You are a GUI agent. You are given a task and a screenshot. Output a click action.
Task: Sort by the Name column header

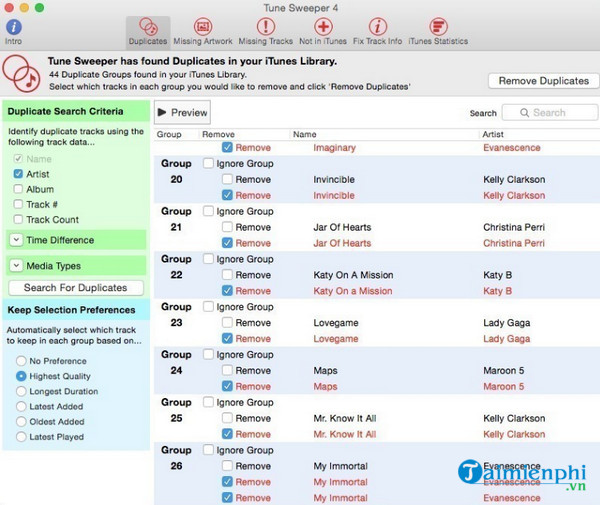pyautogui.click(x=305, y=134)
